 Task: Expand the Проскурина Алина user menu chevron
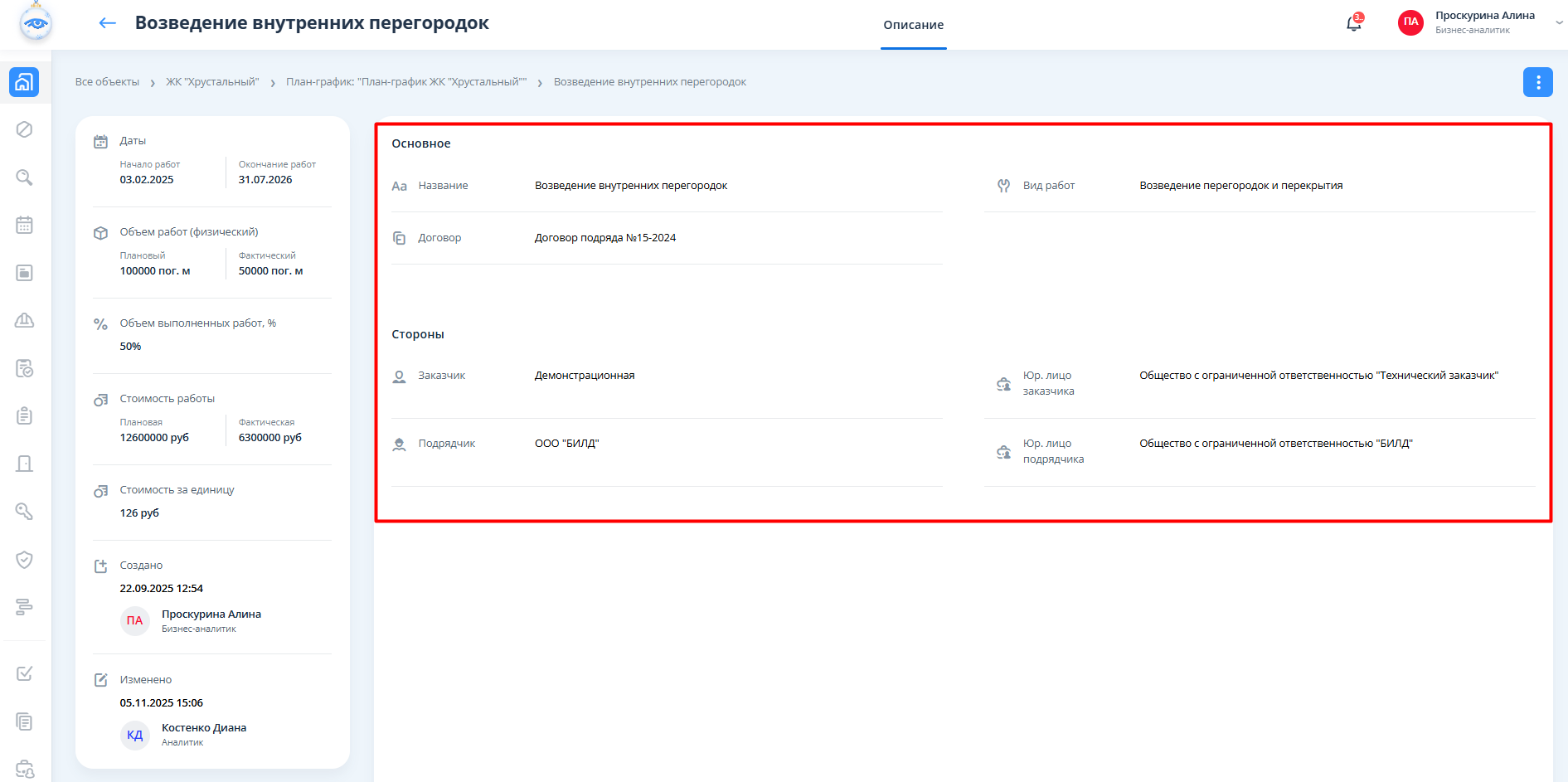(x=1559, y=23)
